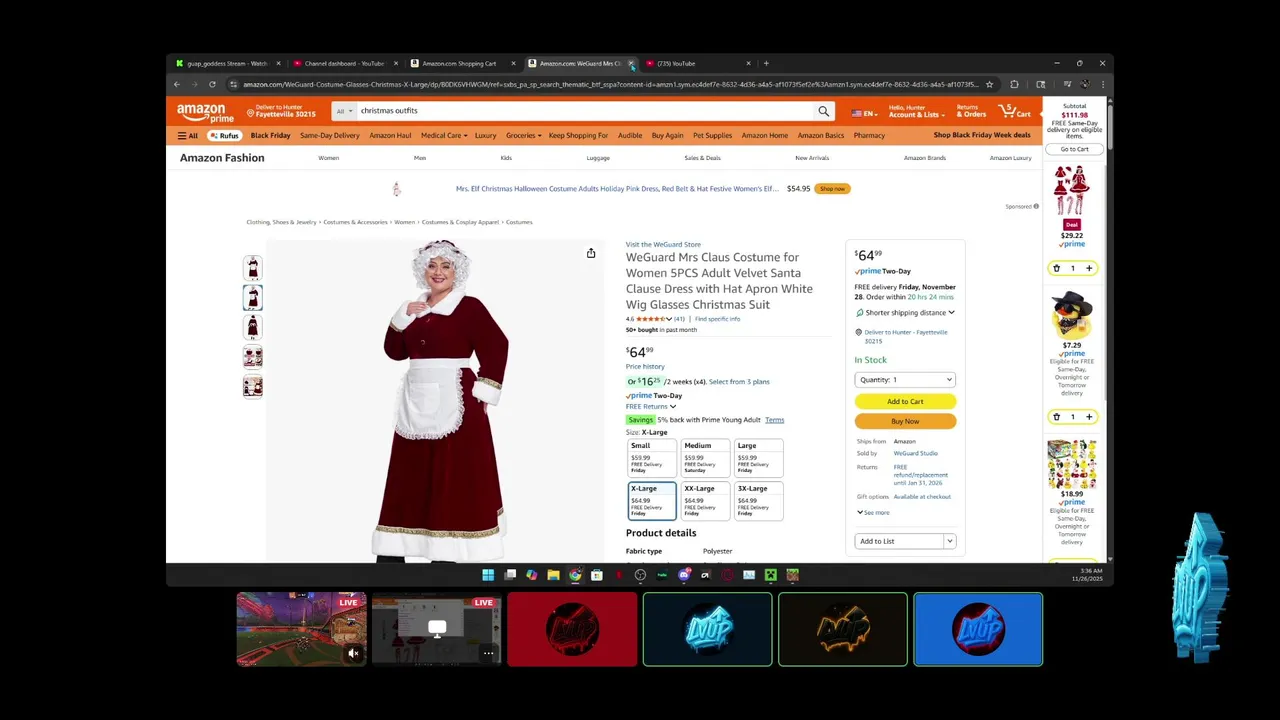
Task: Open the search category All dropdown
Action: [x=344, y=111]
